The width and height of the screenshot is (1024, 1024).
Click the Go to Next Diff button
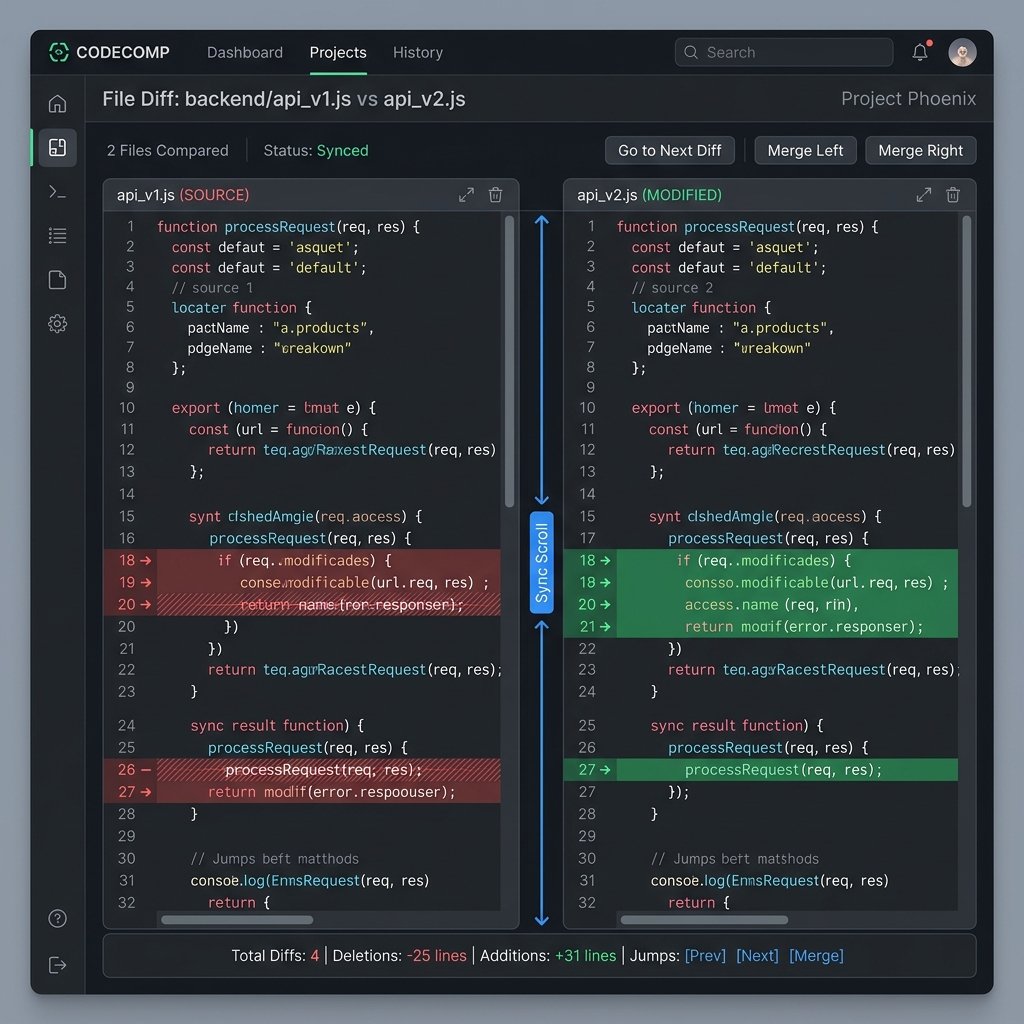670,150
